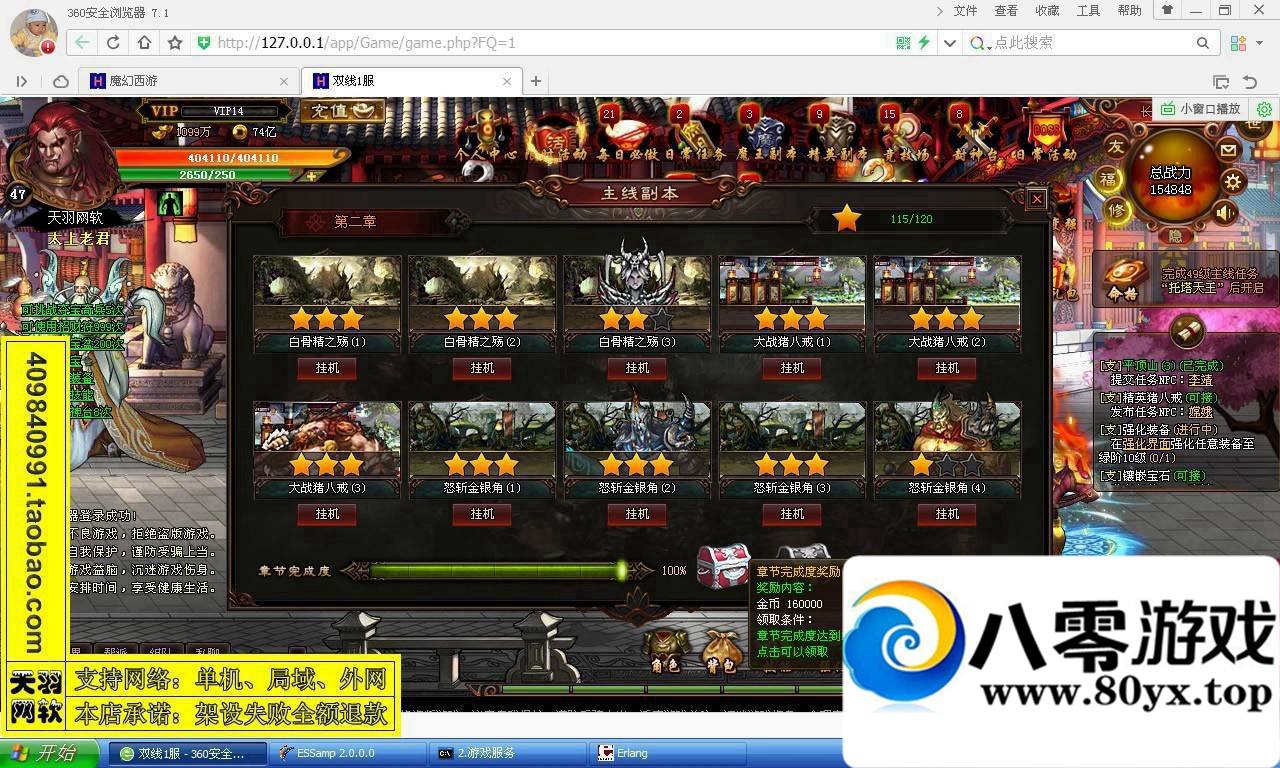Click the 点此搜索 search box
This screenshot has height=768, width=1280.
coord(1090,43)
